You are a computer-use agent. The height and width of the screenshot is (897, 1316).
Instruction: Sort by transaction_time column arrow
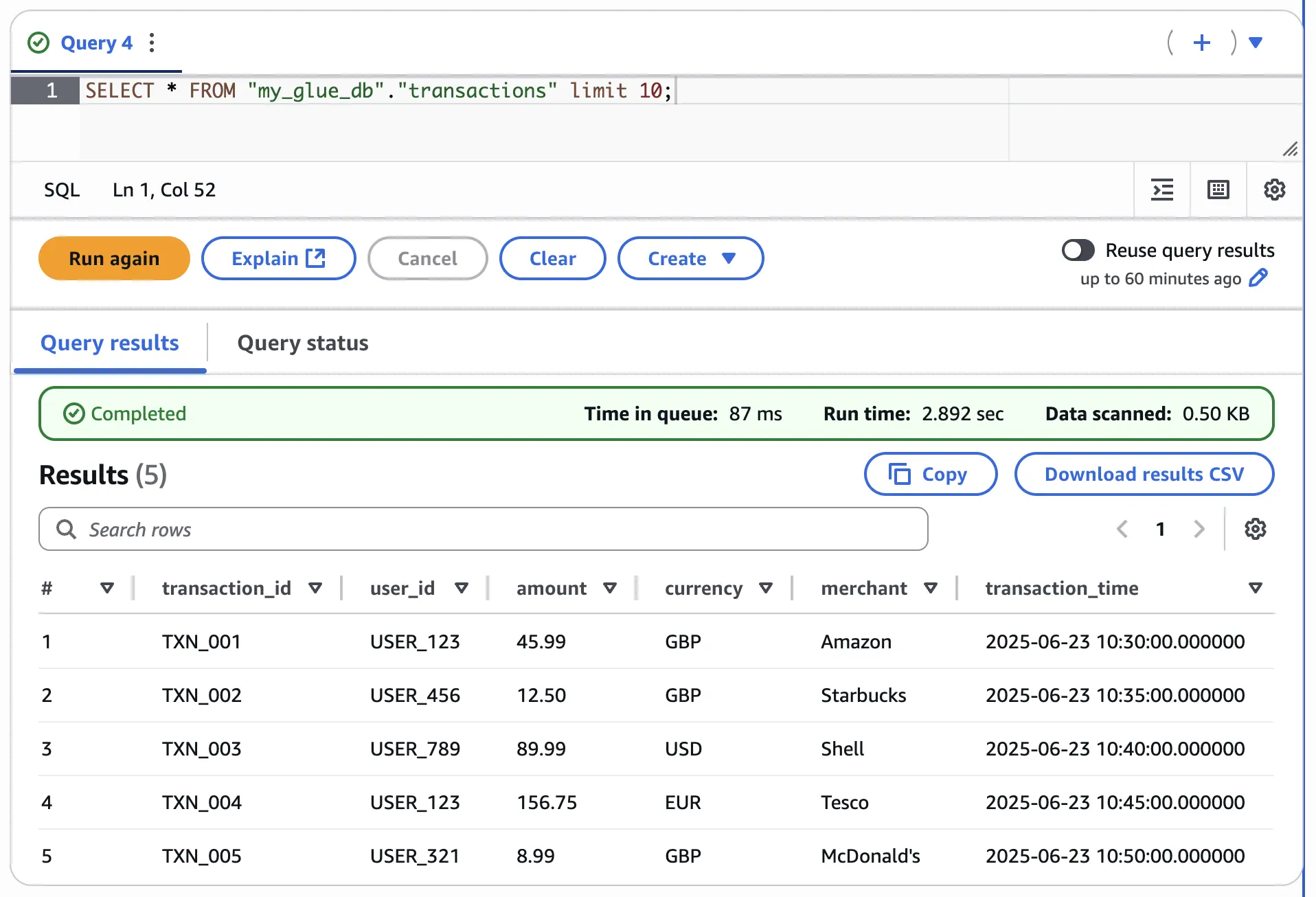[1255, 588]
